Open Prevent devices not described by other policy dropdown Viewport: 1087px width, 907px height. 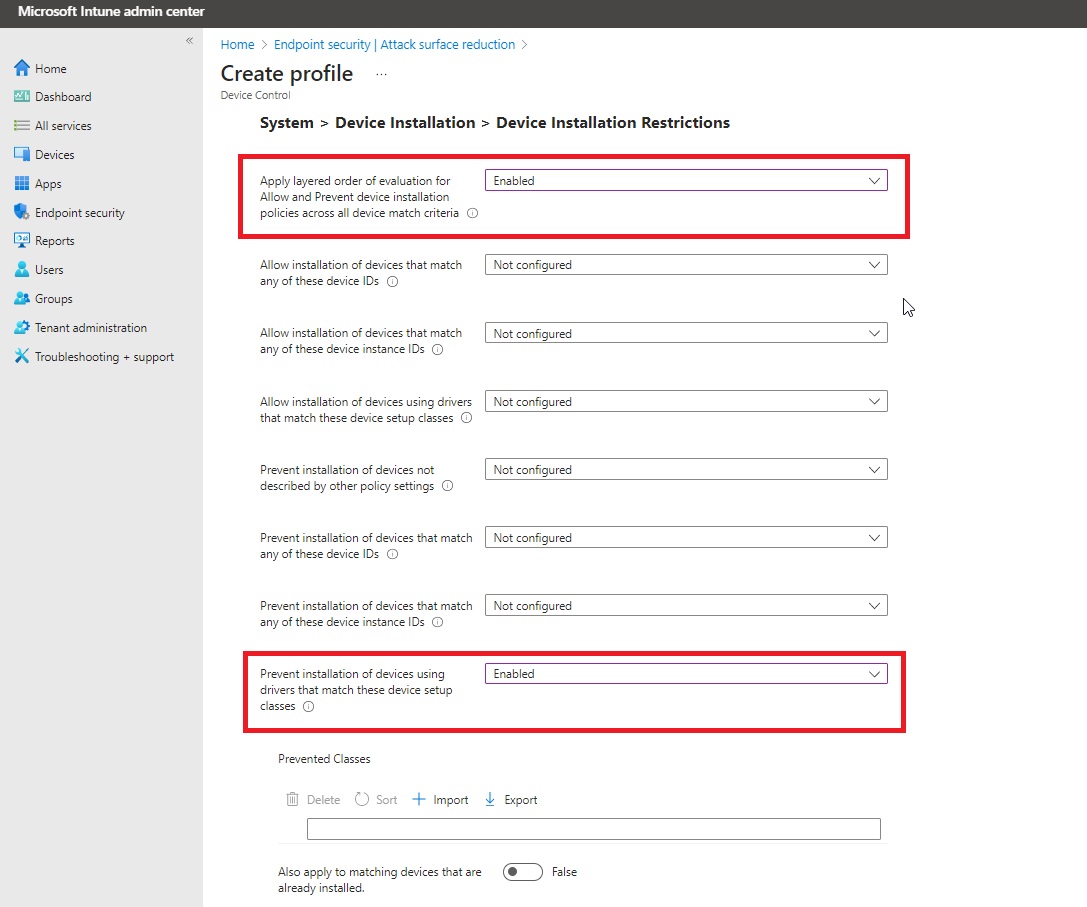686,469
